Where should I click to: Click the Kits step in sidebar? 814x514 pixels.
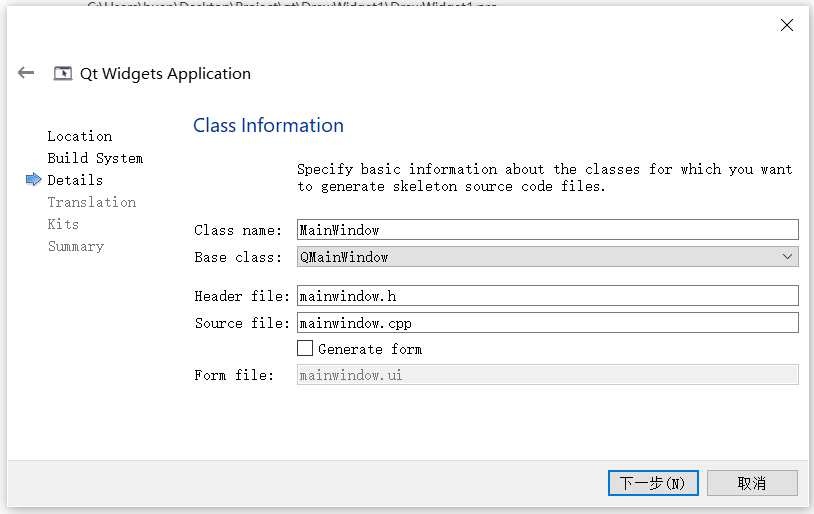point(63,224)
